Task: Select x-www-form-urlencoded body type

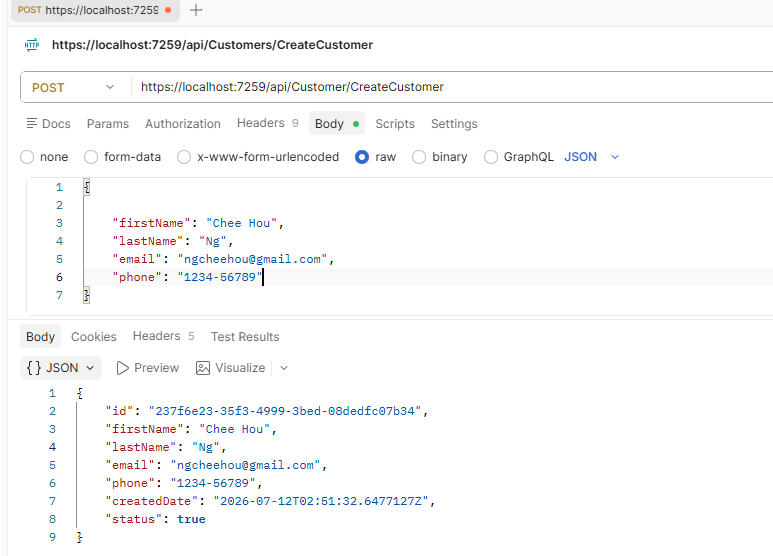Action: (x=184, y=157)
